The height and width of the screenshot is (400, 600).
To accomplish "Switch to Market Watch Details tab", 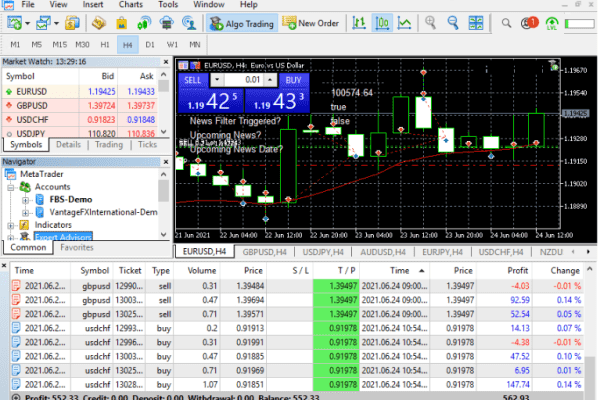I will click(x=68, y=145).
